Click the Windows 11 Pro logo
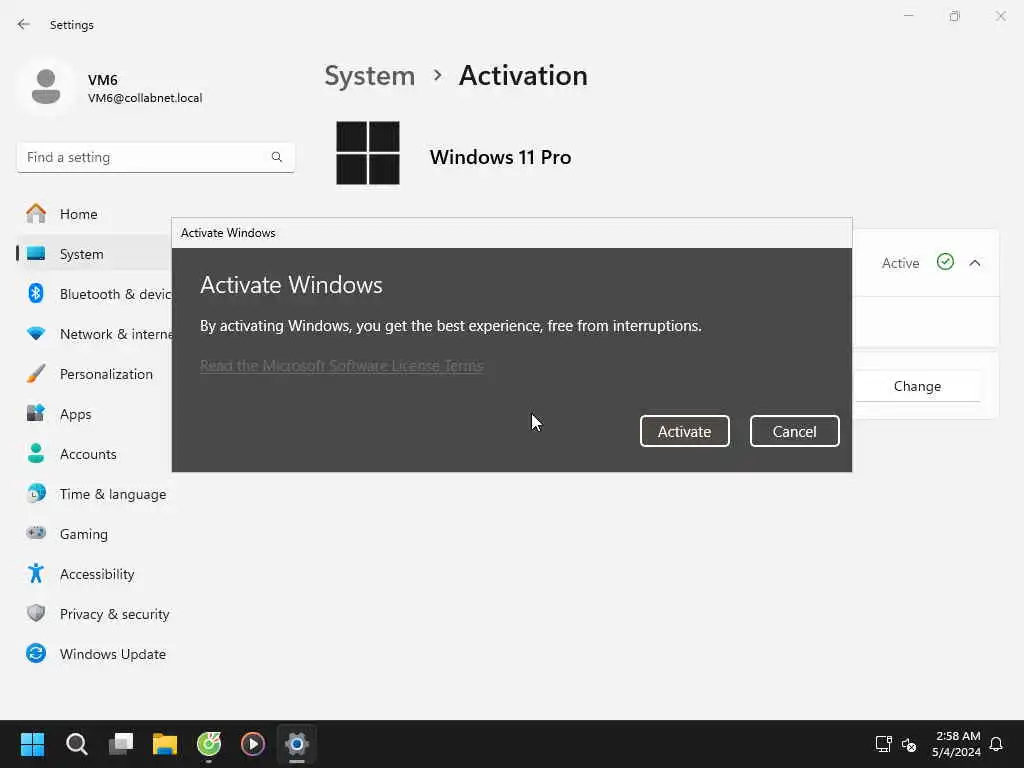Screen dimensions: 1024x768 (368, 153)
